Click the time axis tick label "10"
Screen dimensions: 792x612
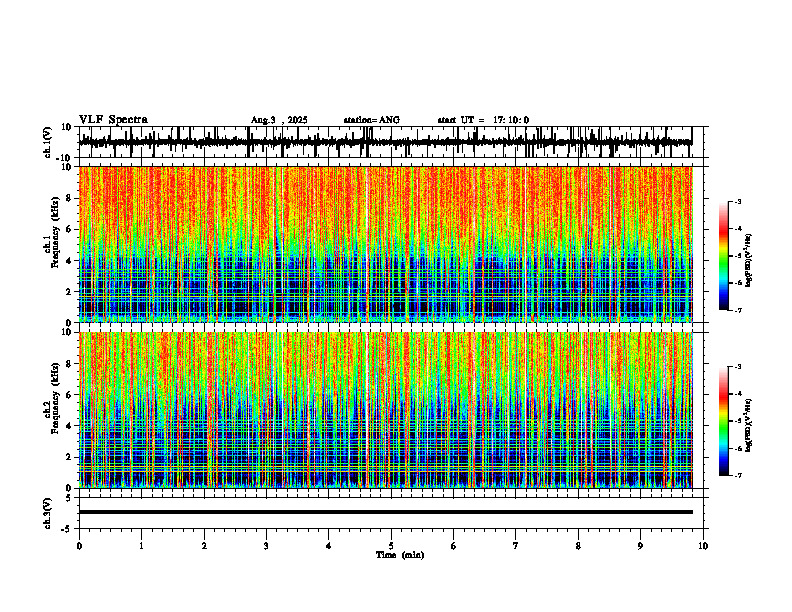703,546
